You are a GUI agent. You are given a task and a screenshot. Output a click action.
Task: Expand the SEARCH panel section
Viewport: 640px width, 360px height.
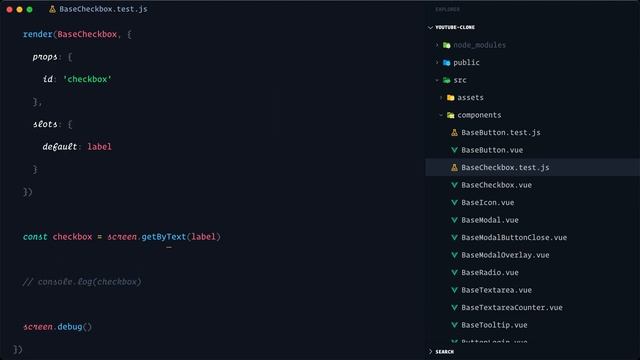pos(430,351)
